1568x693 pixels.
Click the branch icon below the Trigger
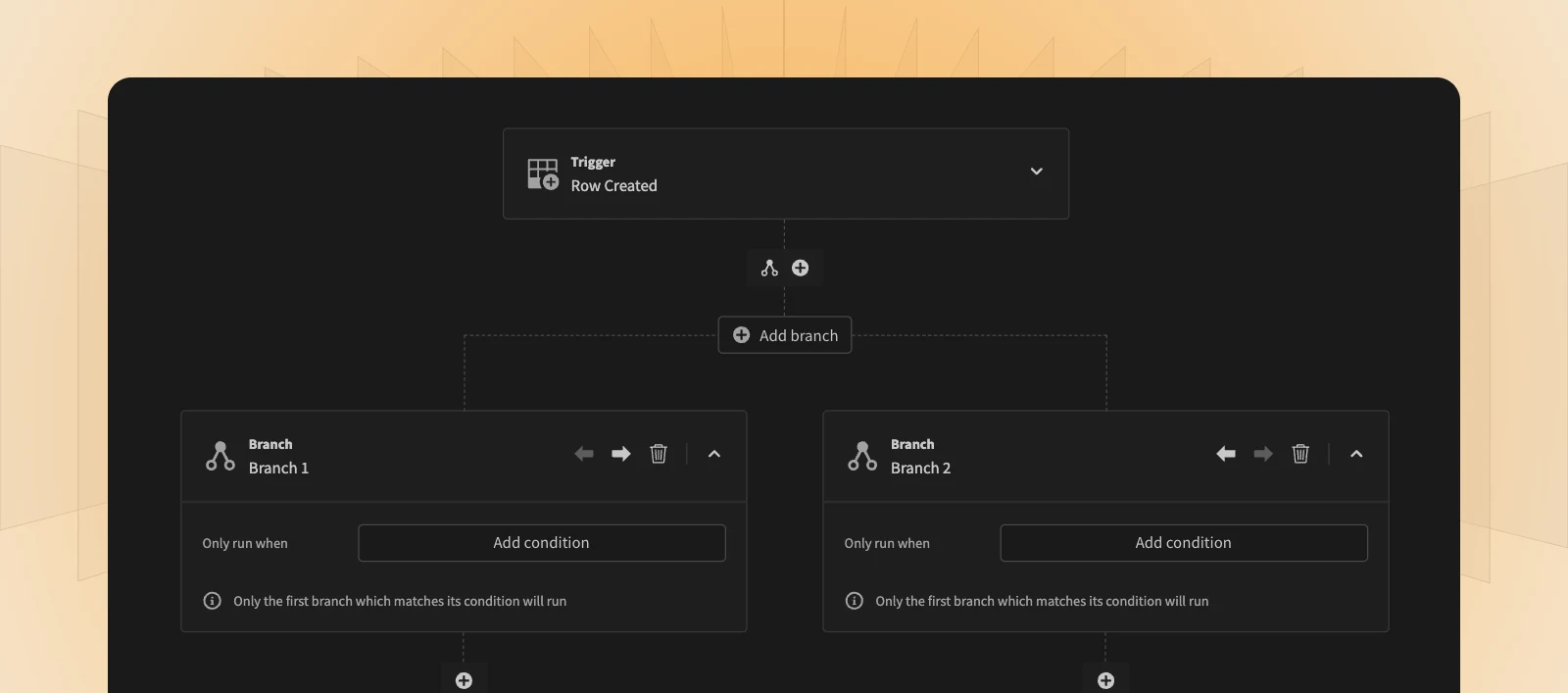click(x=769, y=268)
